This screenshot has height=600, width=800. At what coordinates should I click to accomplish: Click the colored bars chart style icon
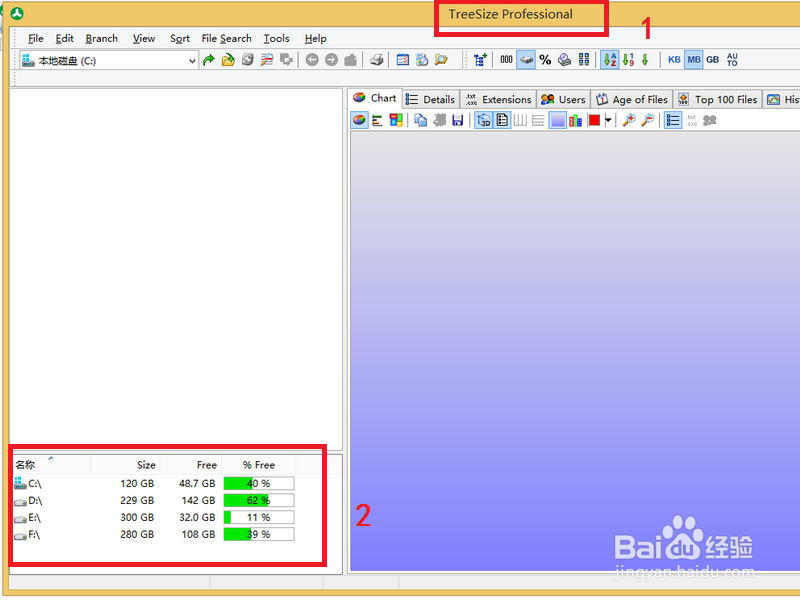[576, 120]
